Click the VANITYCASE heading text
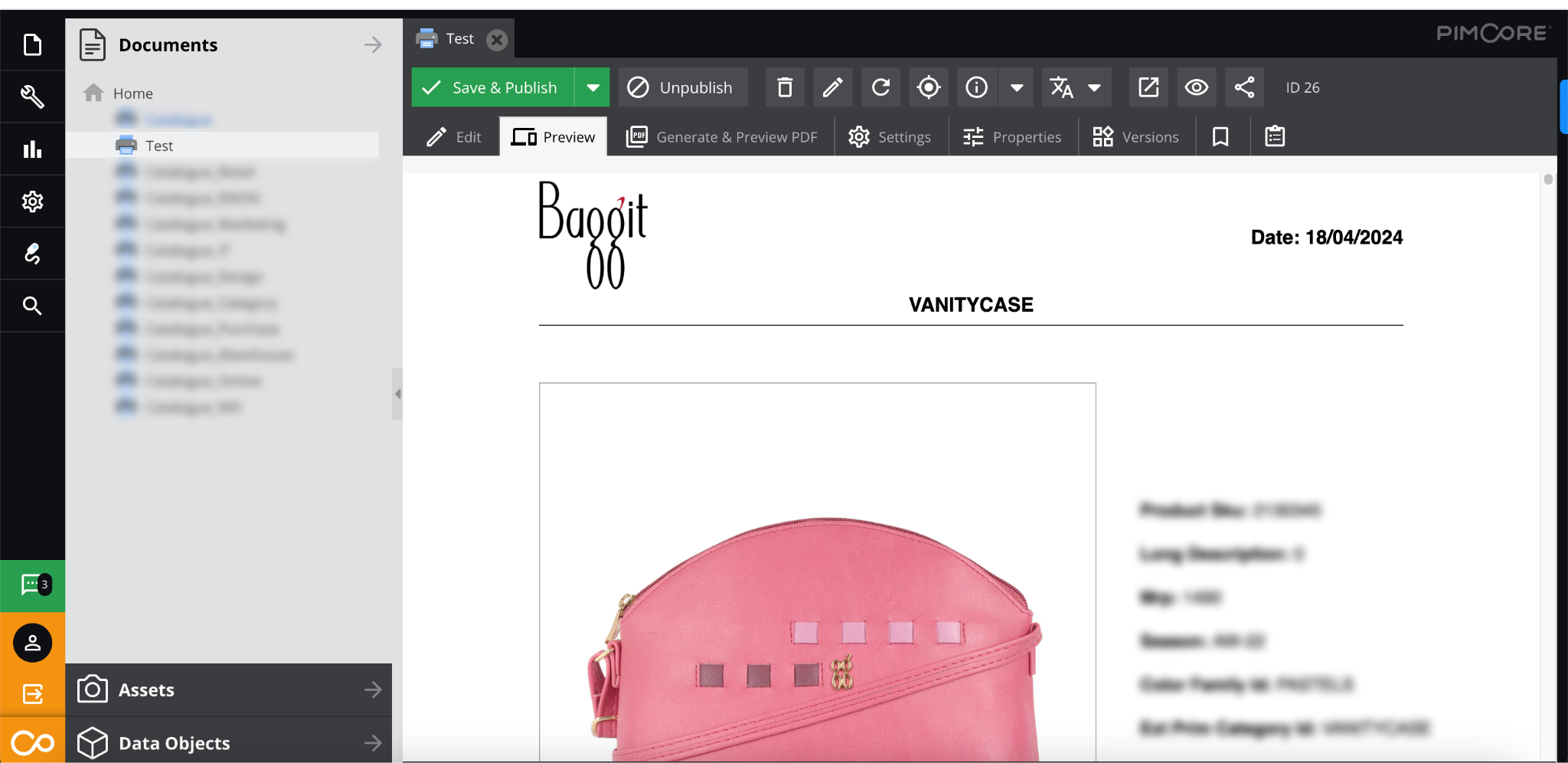Viewport: 1568px width, 763px height. (971, 305)
